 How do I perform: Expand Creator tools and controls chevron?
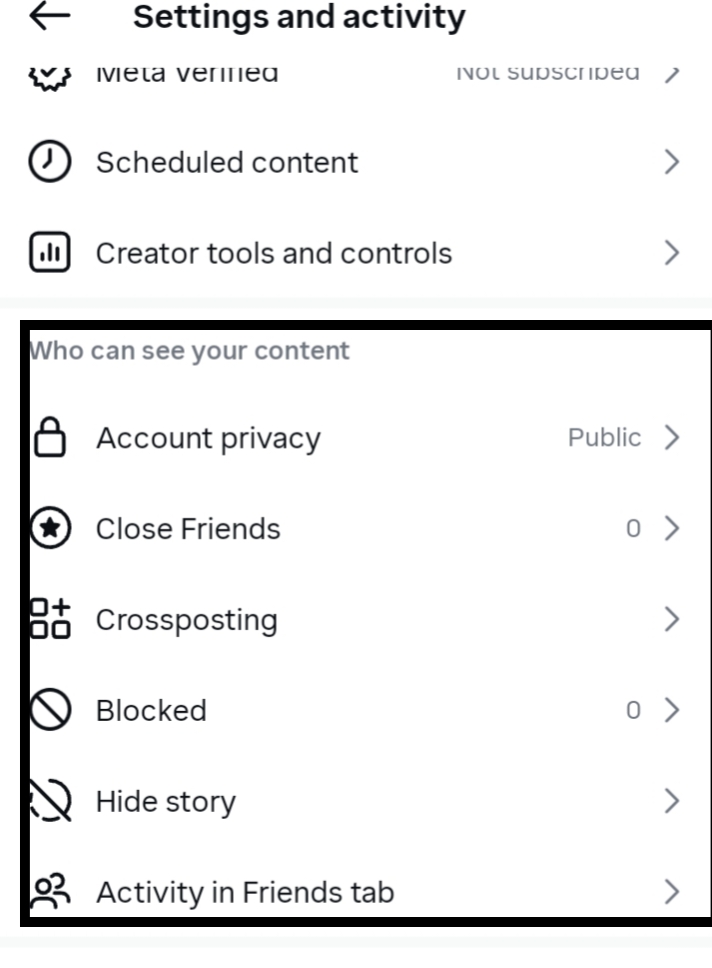tap(672, 253)
